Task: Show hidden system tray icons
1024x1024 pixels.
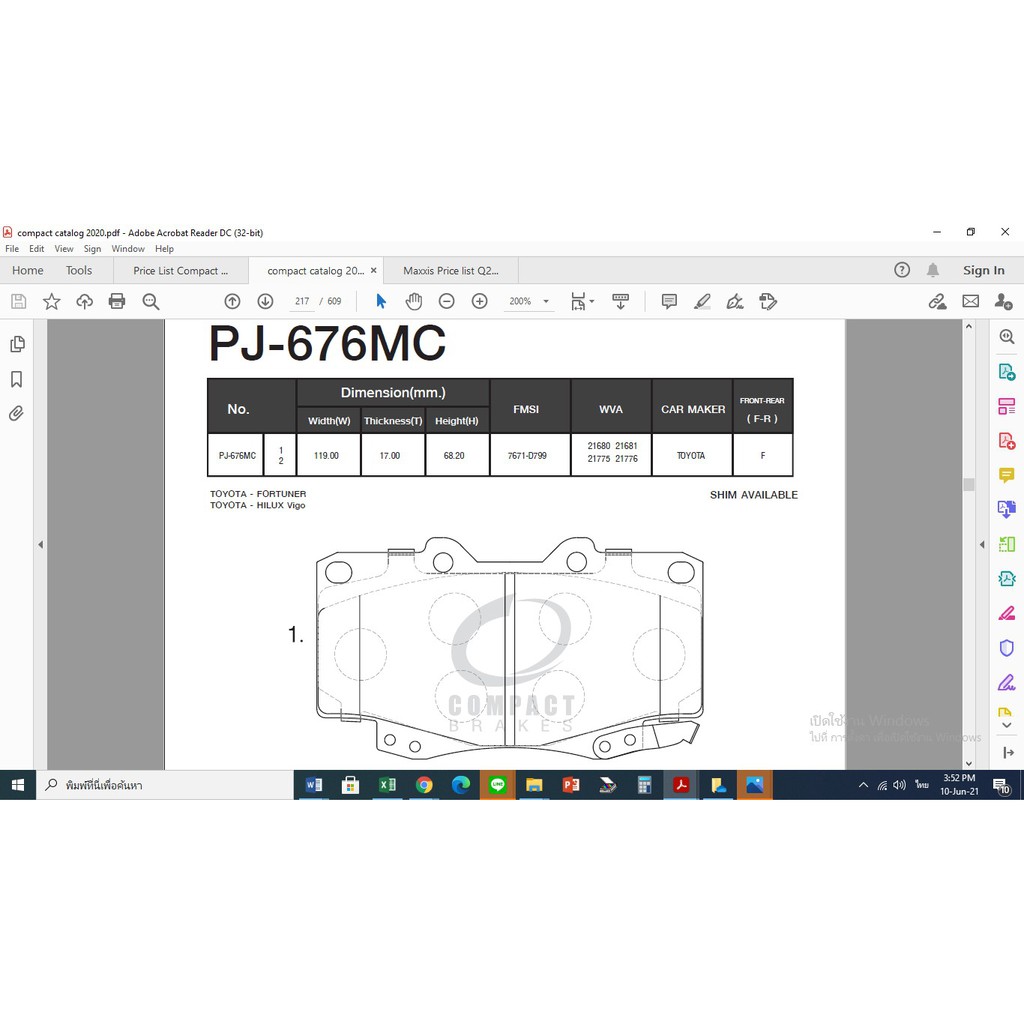Action: coord(863,785)
